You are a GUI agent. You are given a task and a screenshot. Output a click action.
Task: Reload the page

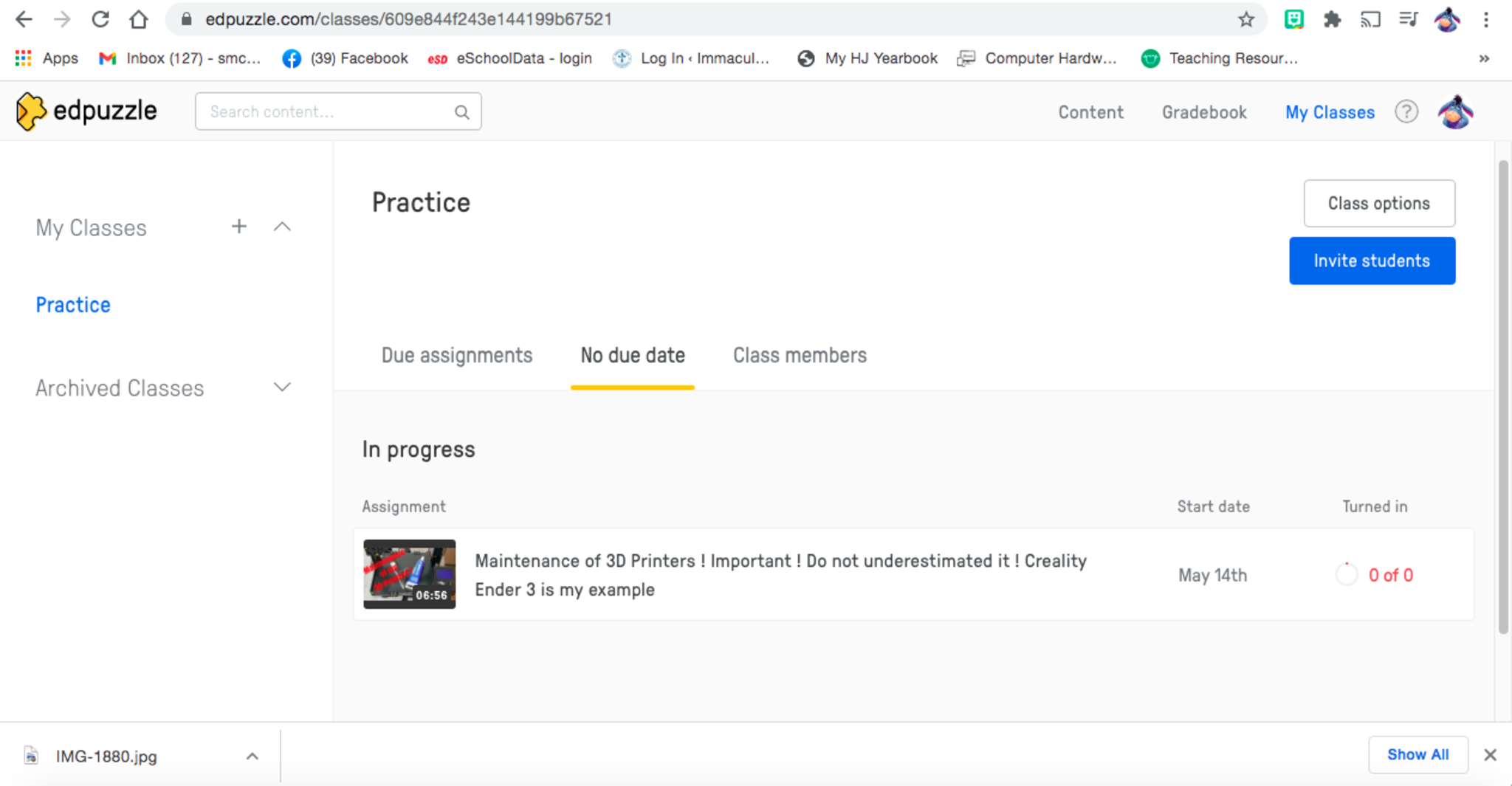[100, 20]
